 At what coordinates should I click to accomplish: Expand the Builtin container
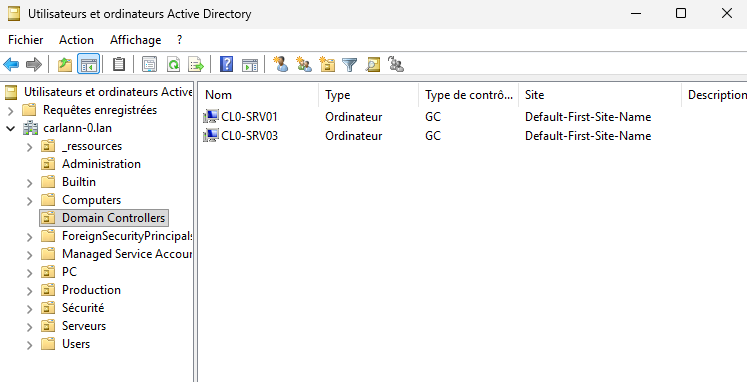(x=30, y=183)
